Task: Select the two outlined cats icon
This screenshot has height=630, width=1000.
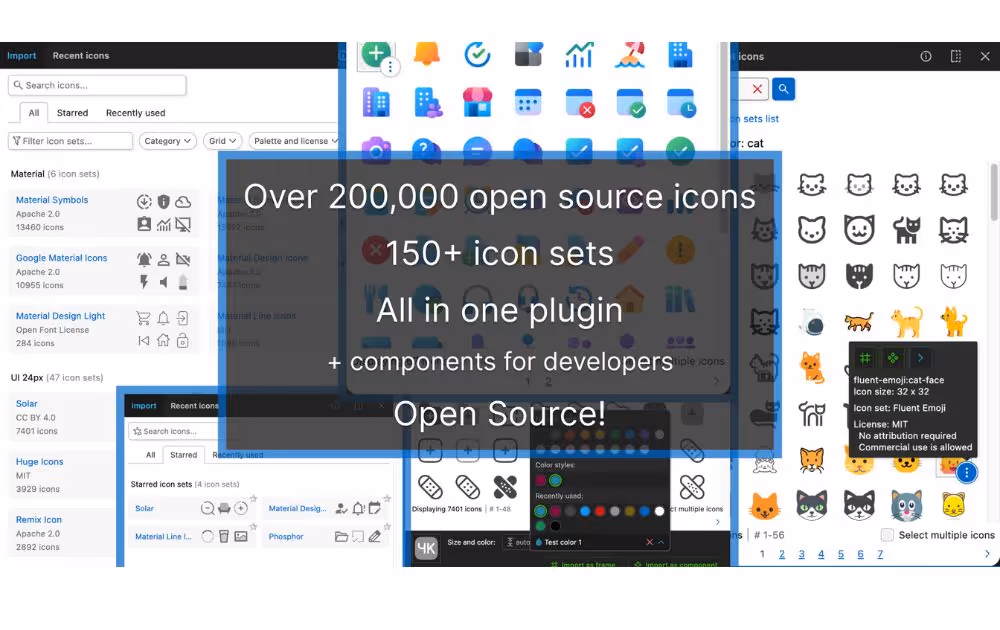Action: pos(812,414)
